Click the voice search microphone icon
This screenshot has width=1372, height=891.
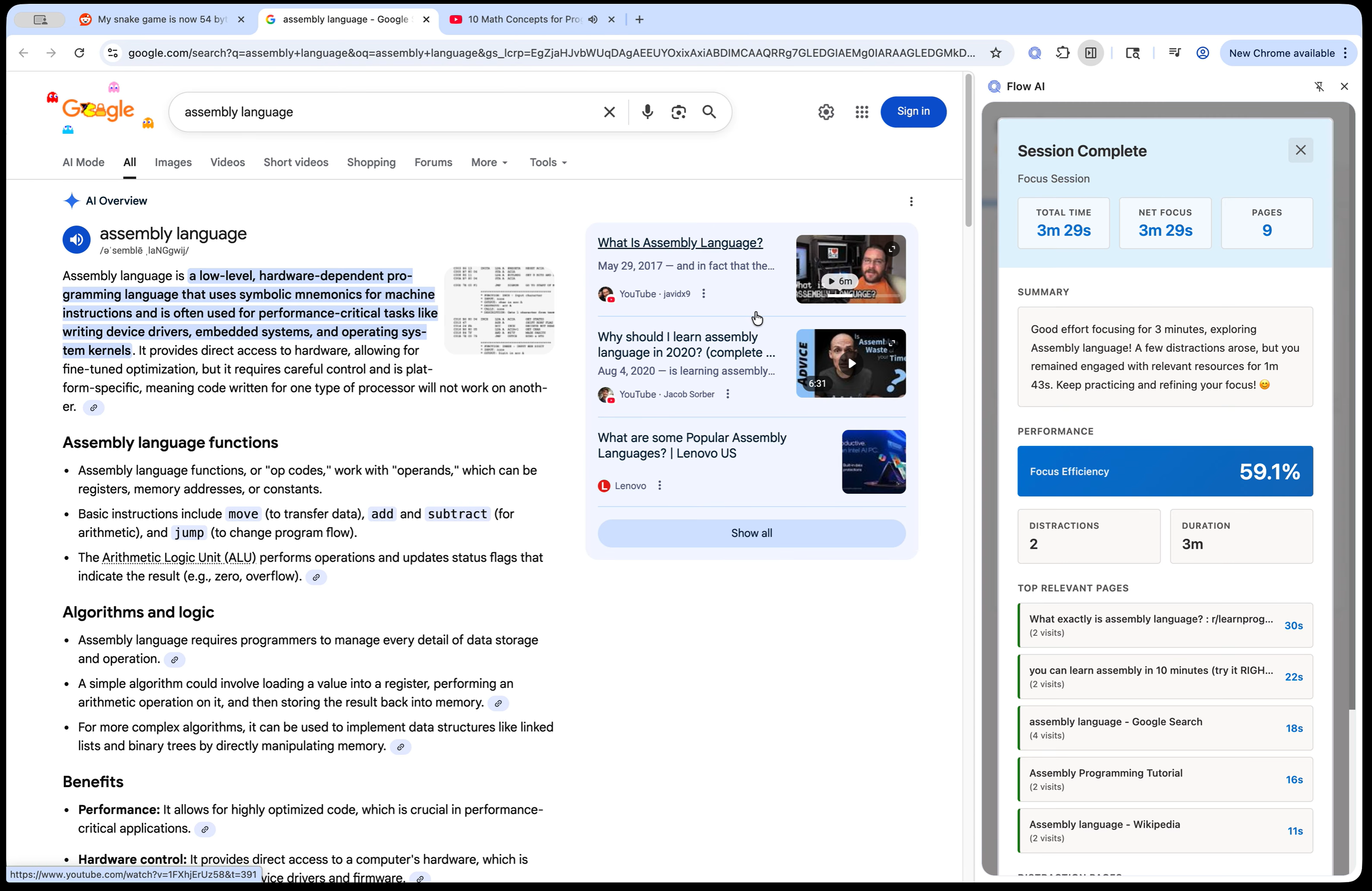[647, 112]
